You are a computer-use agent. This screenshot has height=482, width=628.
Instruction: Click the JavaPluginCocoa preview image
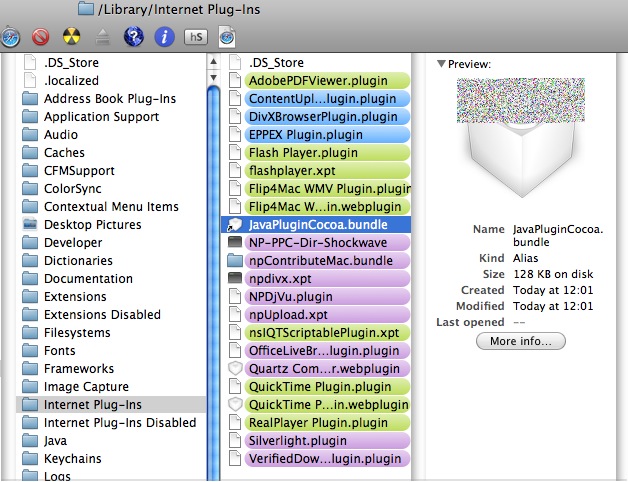click(x=521, y=138)
